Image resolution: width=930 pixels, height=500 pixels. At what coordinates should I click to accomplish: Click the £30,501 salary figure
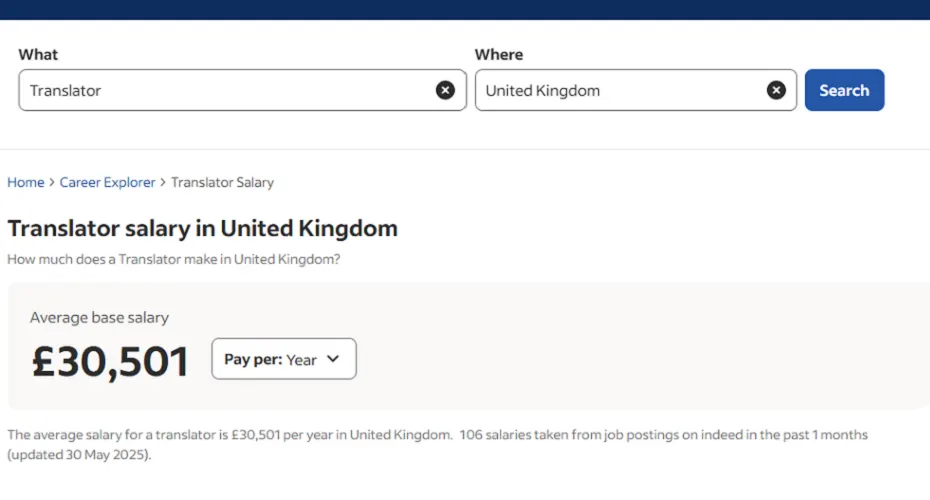tap(110, 361)
